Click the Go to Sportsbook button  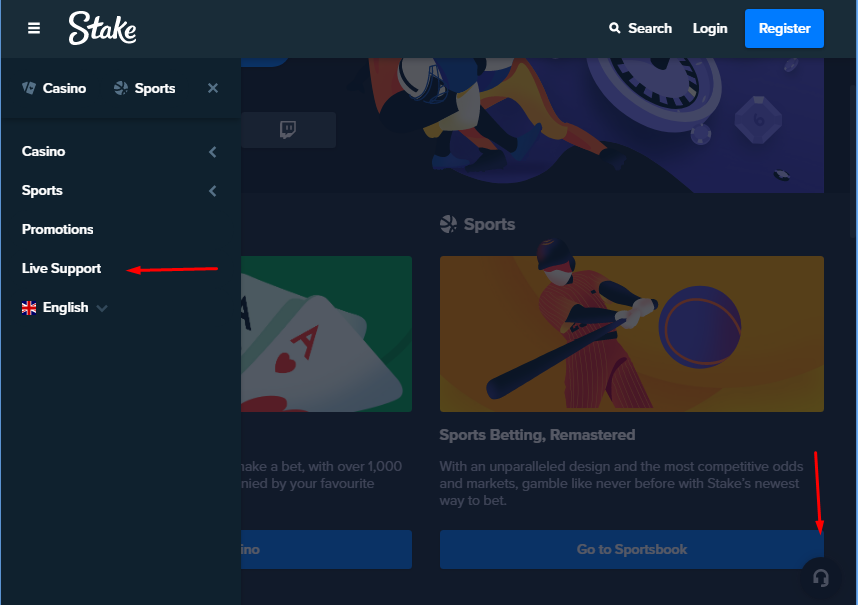631,549
